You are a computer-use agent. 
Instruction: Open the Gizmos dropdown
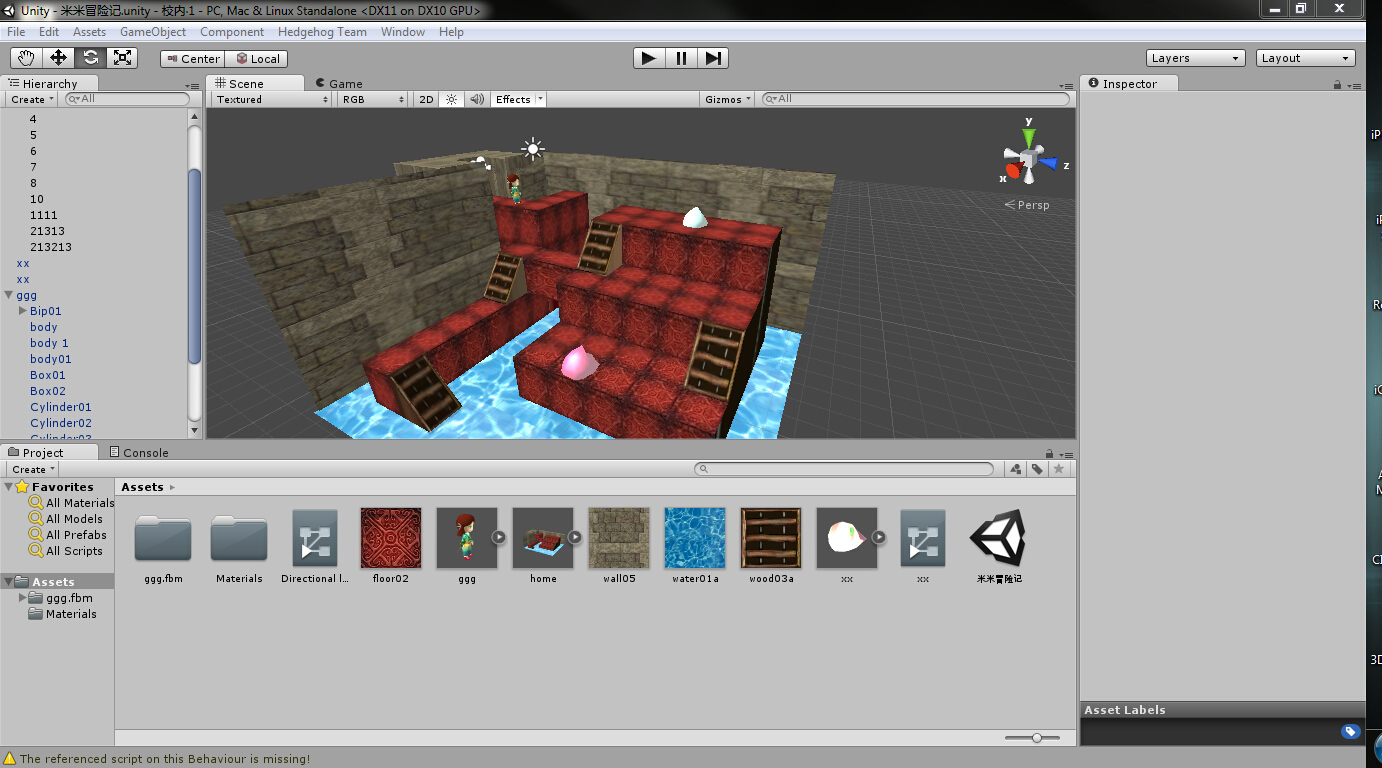pos(728,99)
